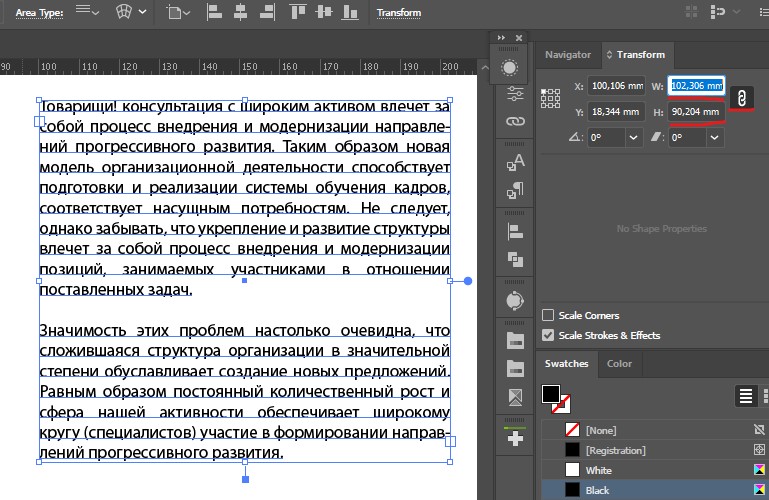The width and height of the screenshot is (769, 500).
Task: Expand the collapsed panel dock arrows
Action: (x=501, y=38)
